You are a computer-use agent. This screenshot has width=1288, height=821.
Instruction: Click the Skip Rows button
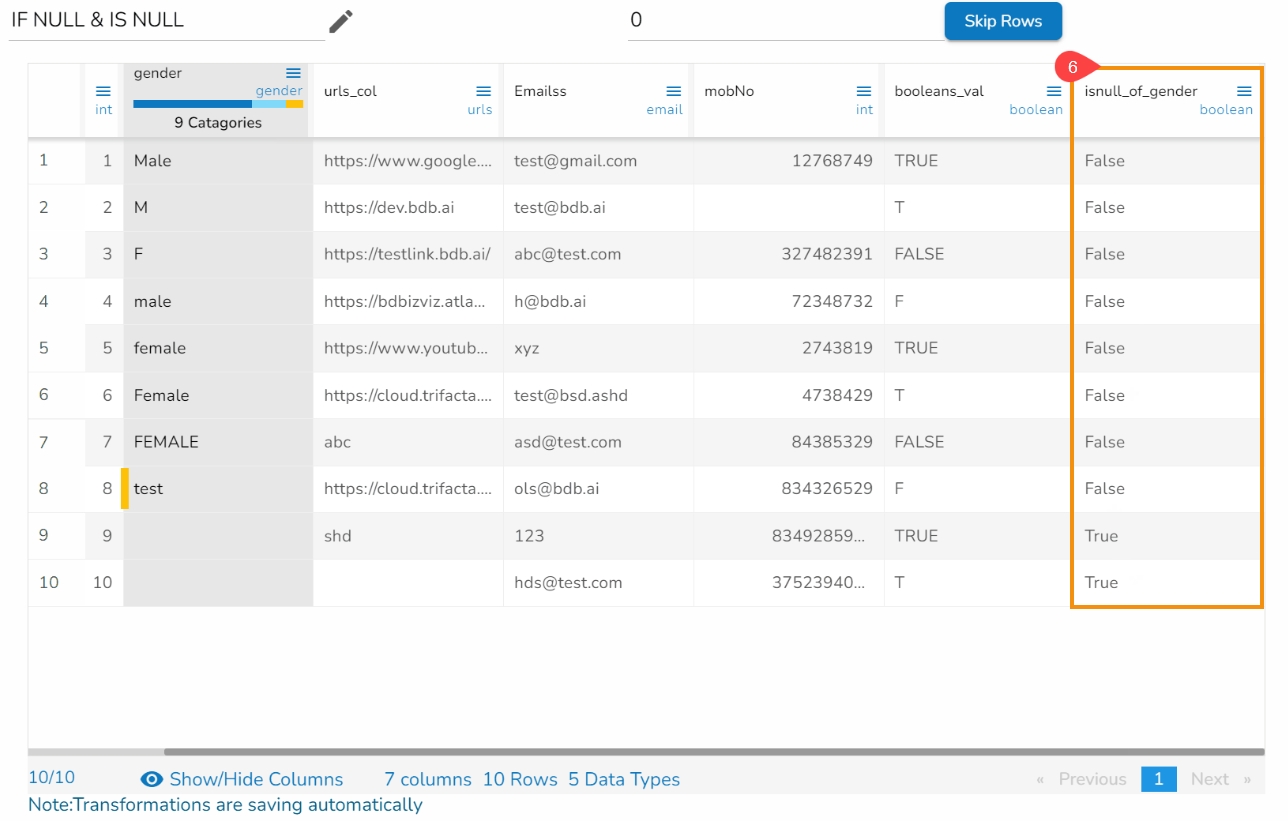[1003, 21]
